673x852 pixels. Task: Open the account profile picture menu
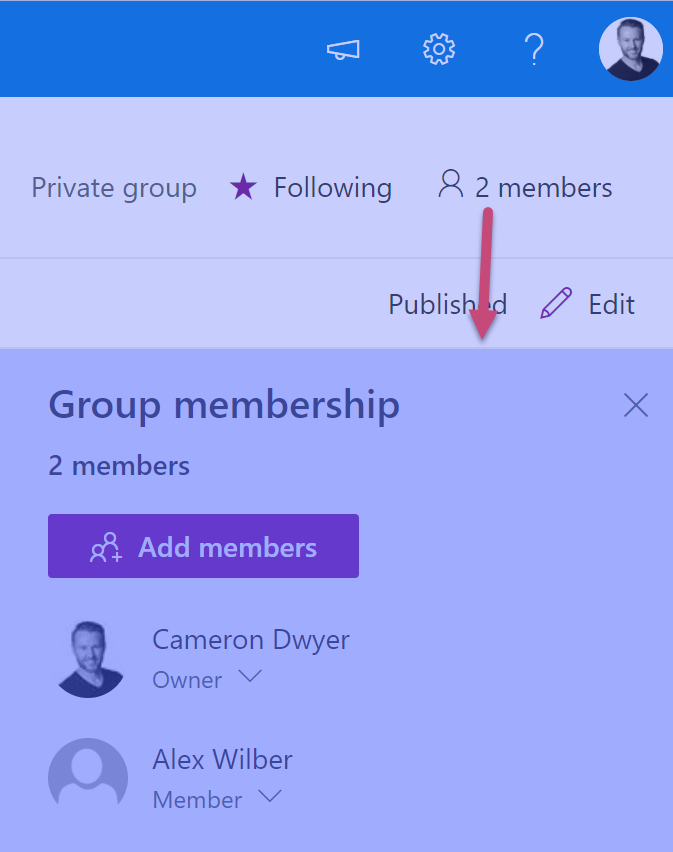630,49
